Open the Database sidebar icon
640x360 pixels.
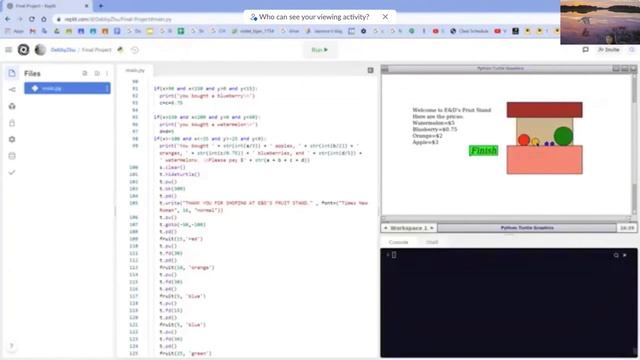click(12, 156)
